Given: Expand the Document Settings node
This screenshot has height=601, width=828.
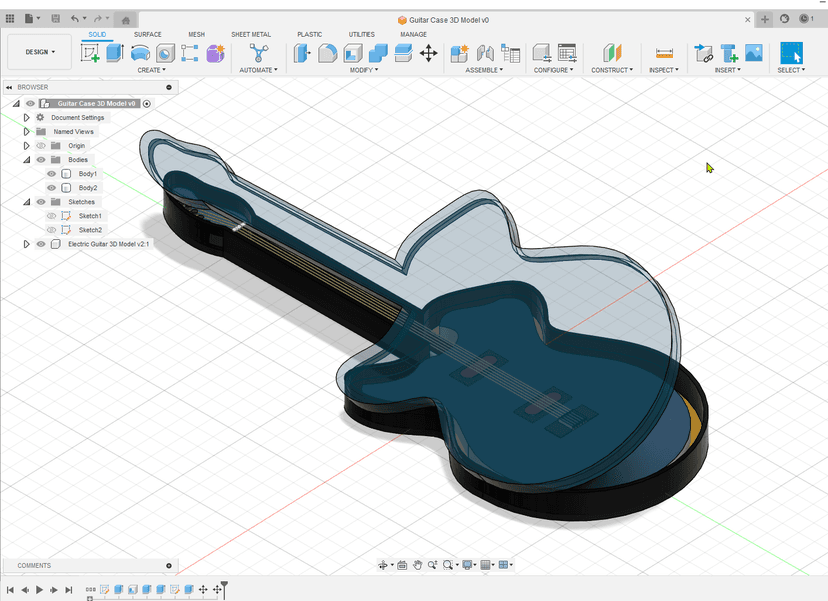Looking at the screenshot, I should point(27,118).
